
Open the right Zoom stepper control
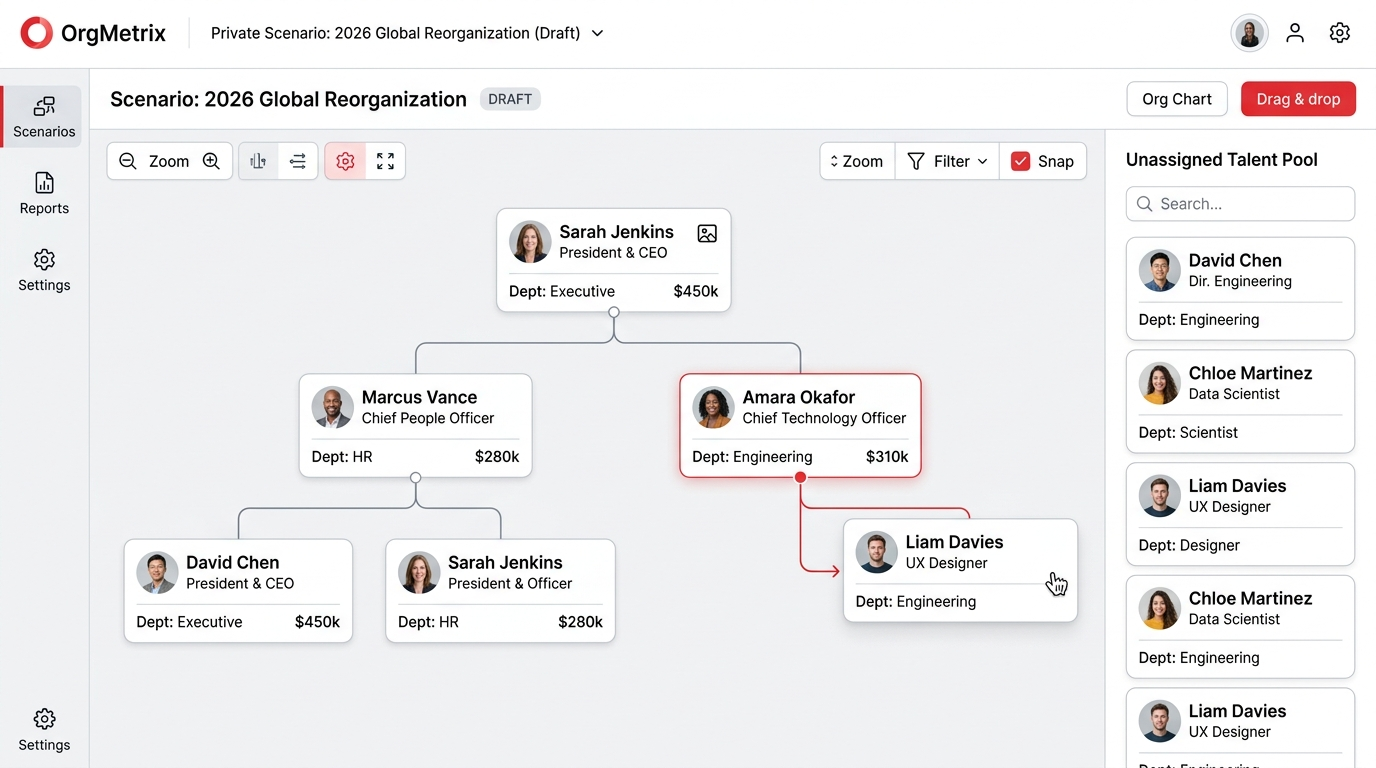tap(857, 161)
